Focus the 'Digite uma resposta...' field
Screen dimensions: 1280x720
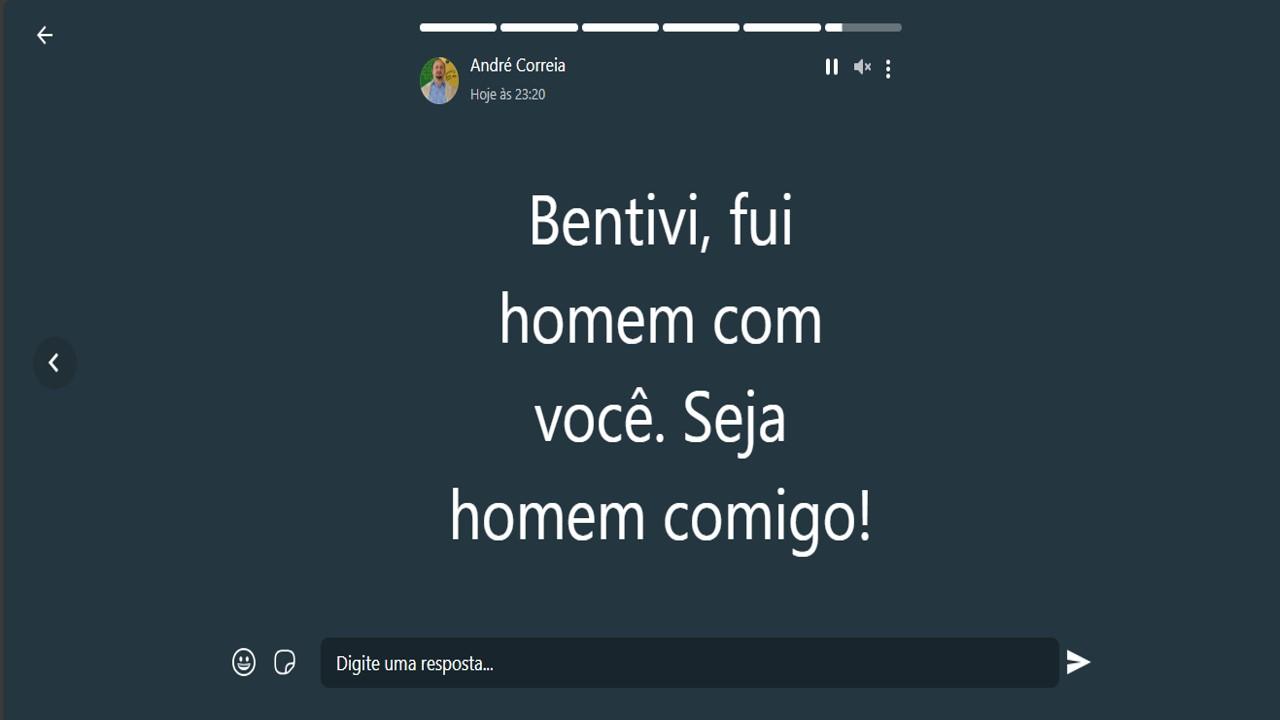[689, 663]
